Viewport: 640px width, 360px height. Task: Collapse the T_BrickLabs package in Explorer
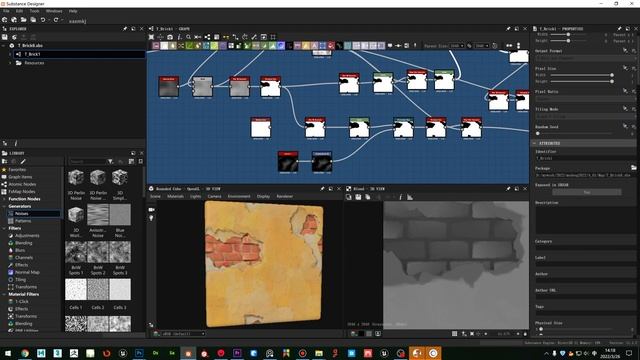tap(4, 46)
